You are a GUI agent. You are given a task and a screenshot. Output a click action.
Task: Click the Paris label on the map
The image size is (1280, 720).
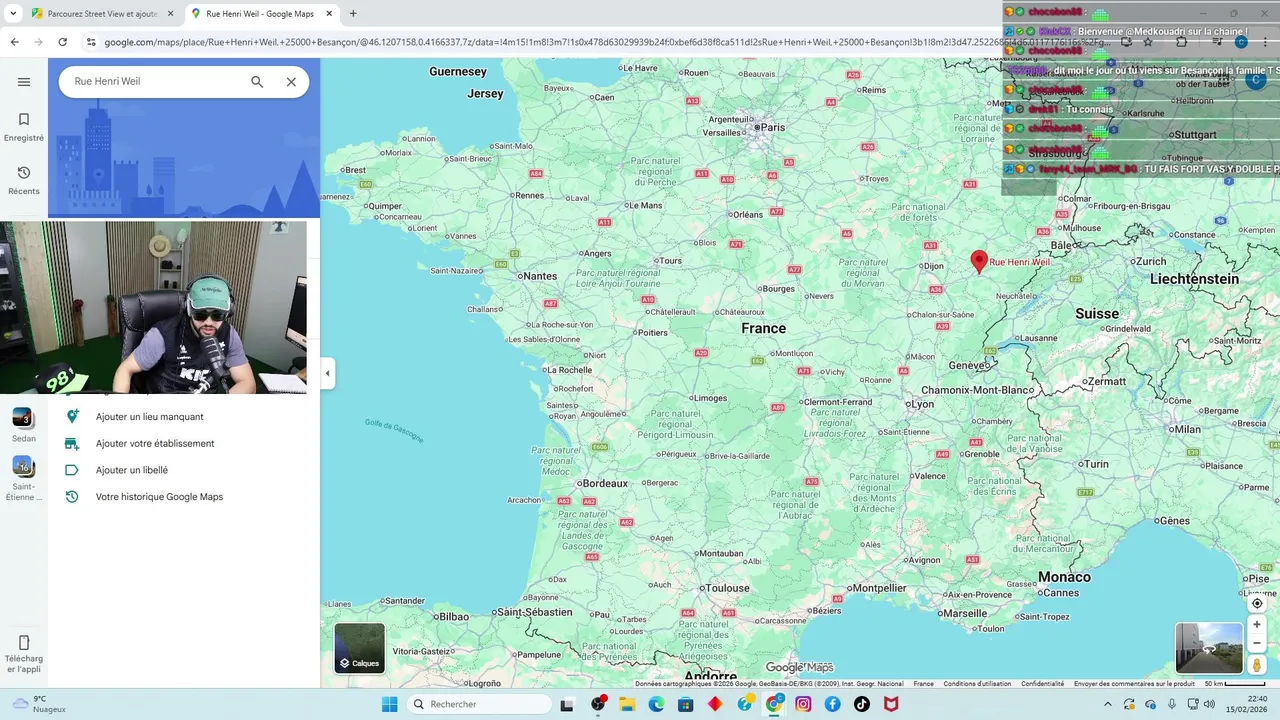tap(774, 127)
